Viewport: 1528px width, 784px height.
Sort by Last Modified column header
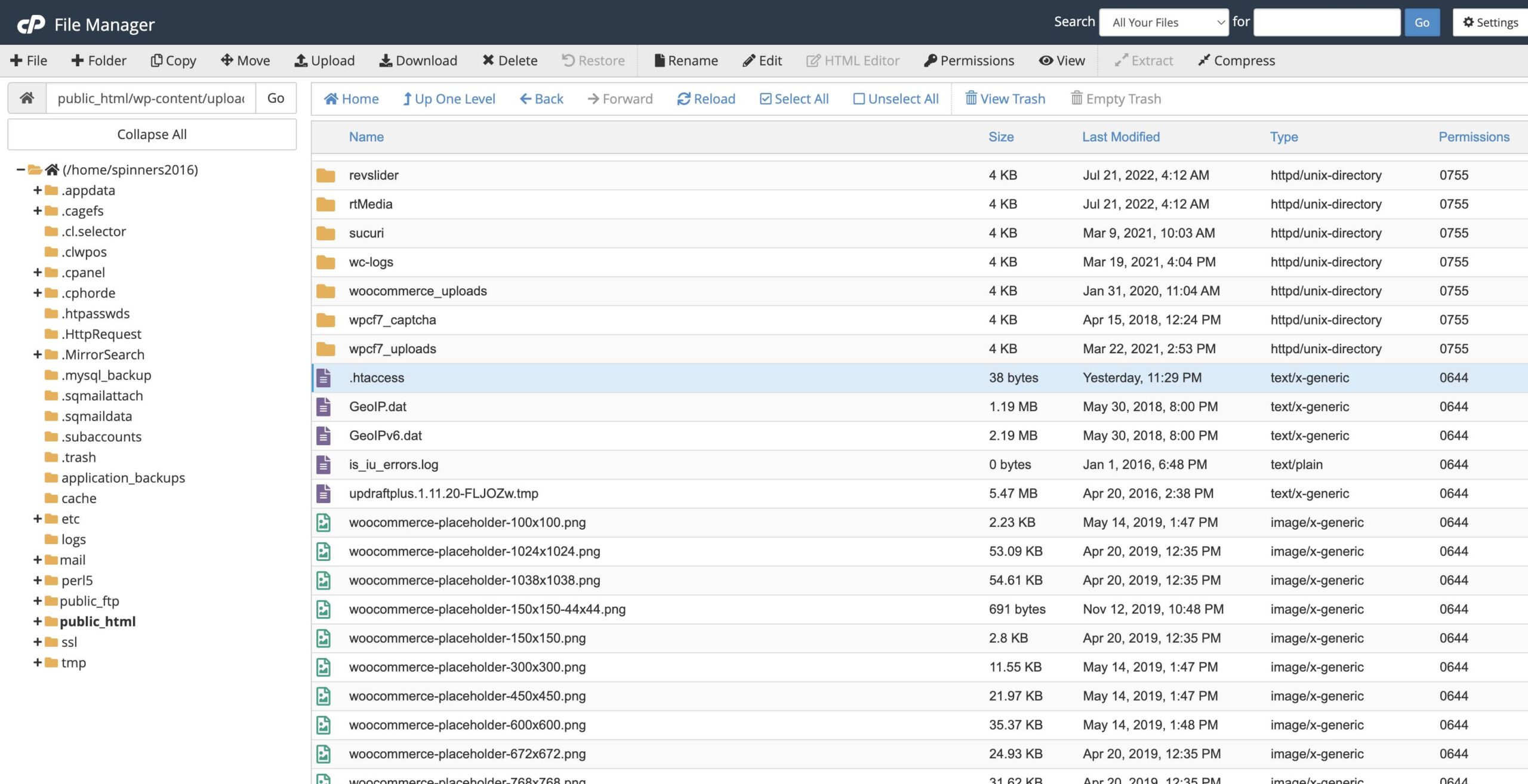pos(1121,137)
